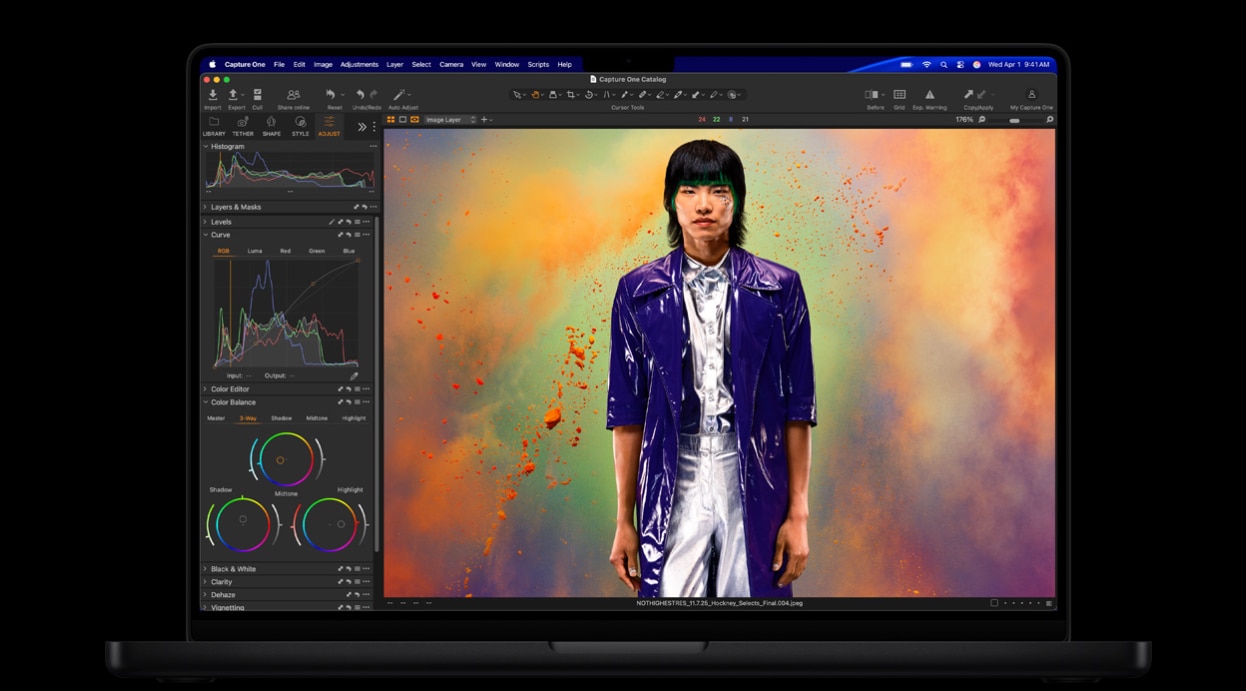The image size is (1246, 691).
Task: Click the Import icon in the toolbar
Action: click(x=212, y=95)
